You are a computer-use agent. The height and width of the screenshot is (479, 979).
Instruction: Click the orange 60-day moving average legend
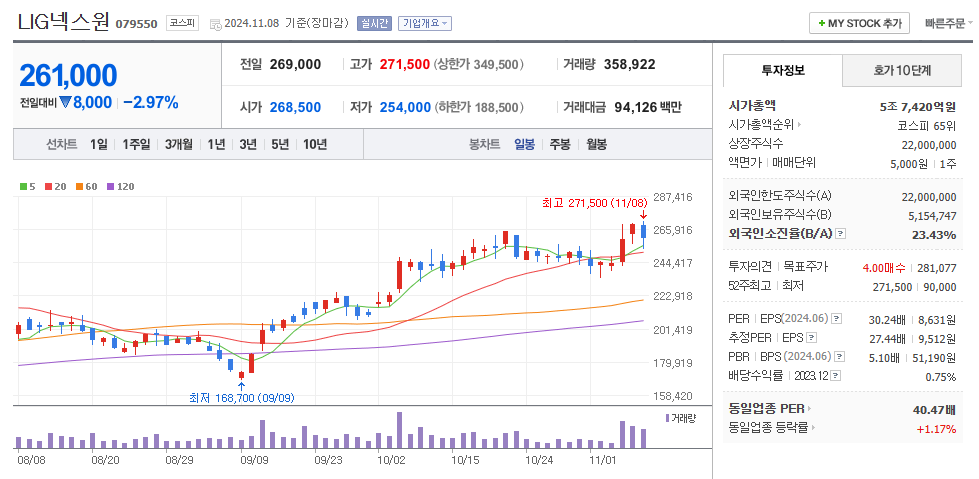(87, 186)
